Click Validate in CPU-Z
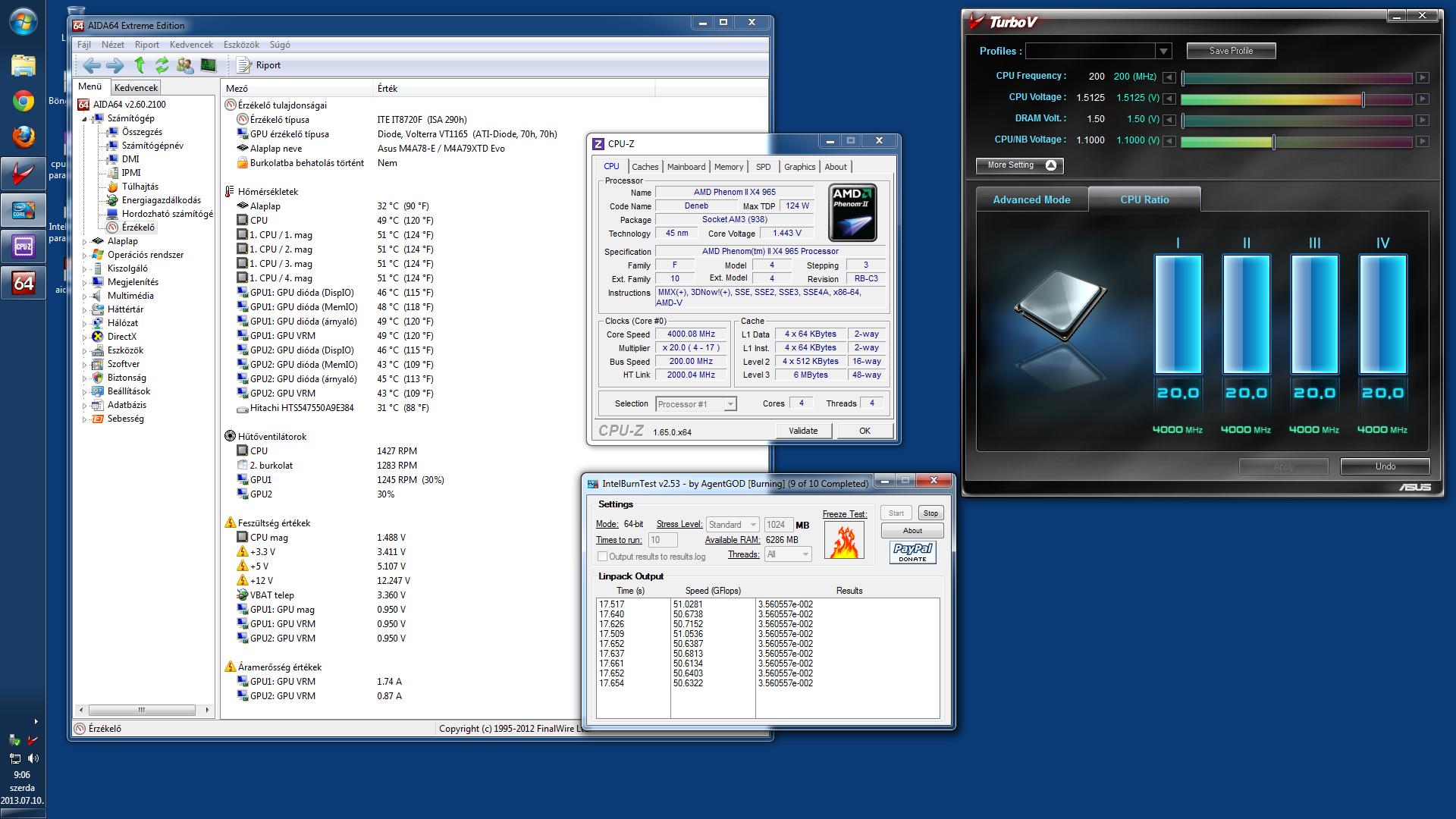The height and width of the screenshot is (819, 1456). pyautogui.click(x=803, y=431)
